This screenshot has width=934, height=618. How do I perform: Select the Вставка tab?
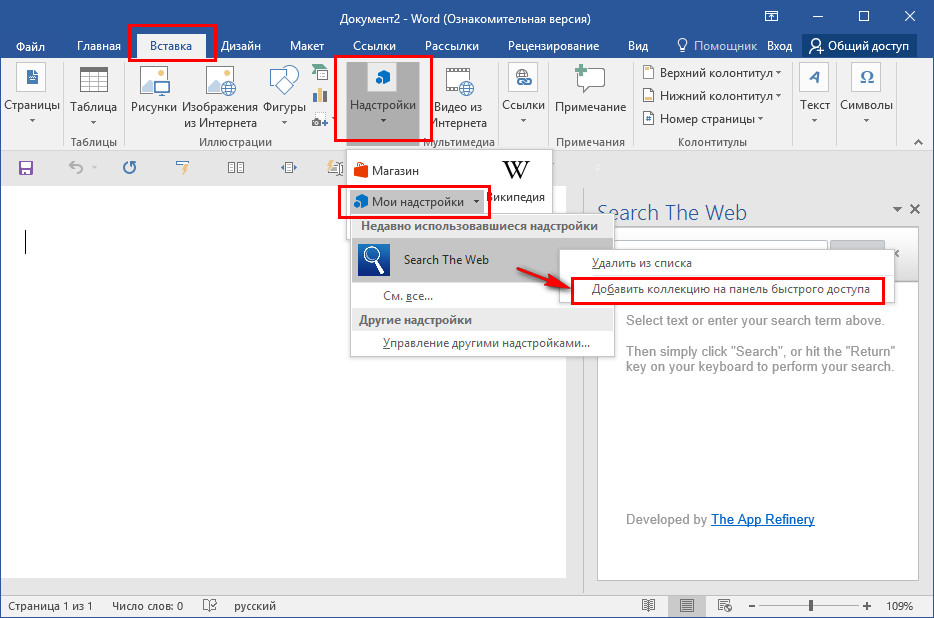171,46
